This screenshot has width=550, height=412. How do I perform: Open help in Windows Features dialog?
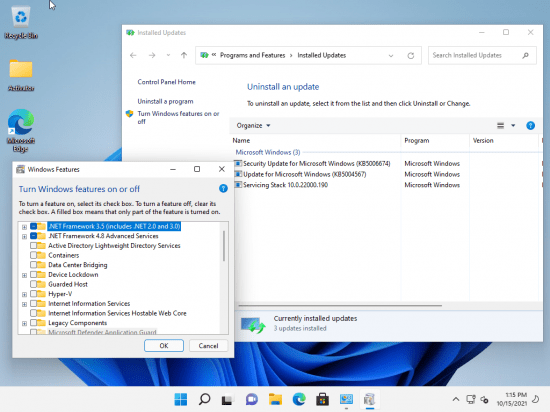(223, 189)
